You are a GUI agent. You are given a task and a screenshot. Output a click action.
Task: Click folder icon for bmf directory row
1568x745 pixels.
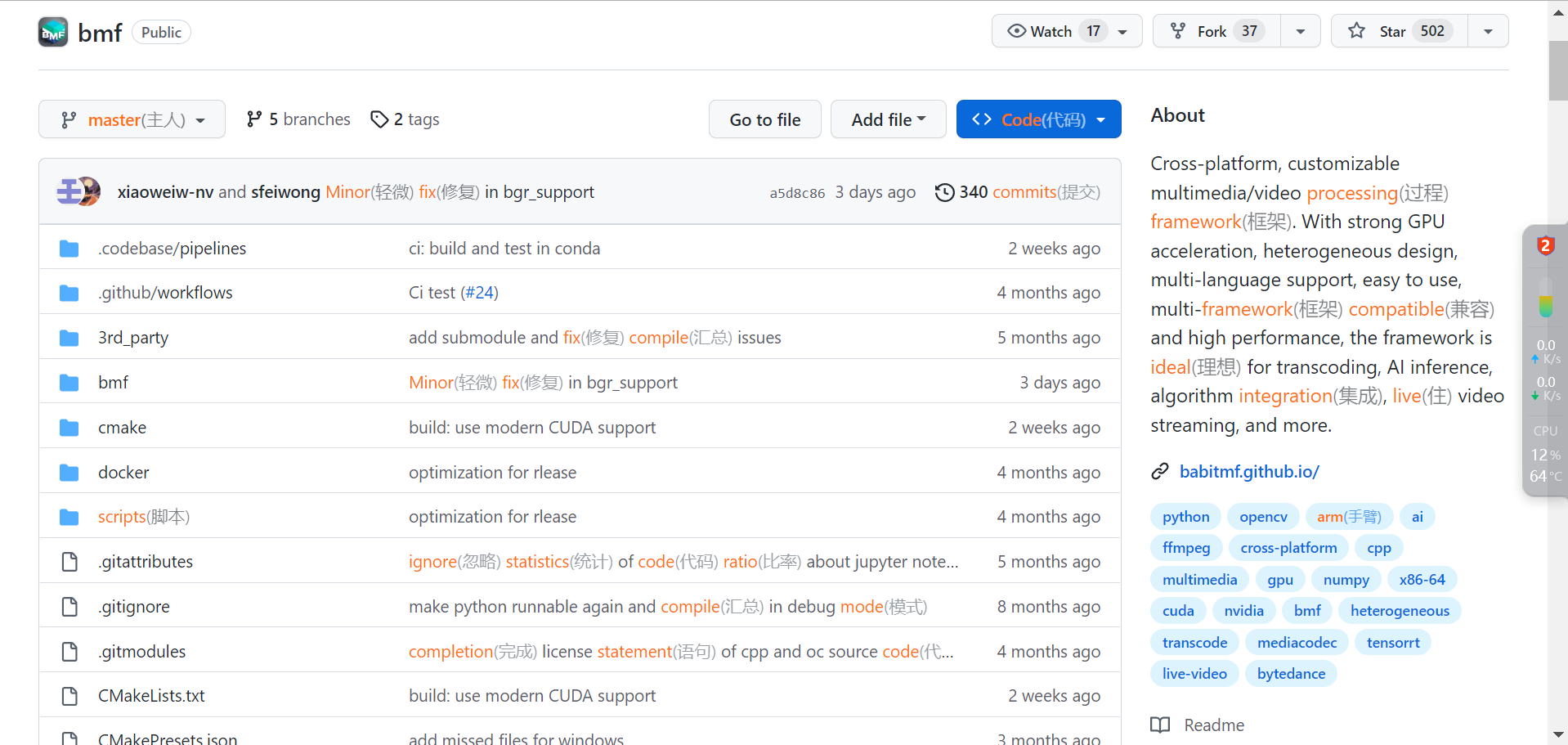[x=69, y=383]
